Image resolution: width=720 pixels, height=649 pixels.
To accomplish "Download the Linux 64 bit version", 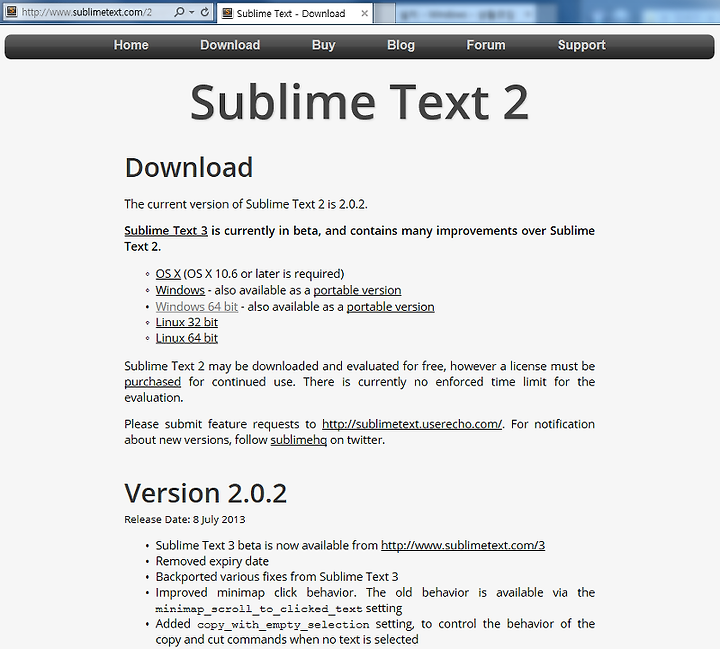I will pos(186,338).
